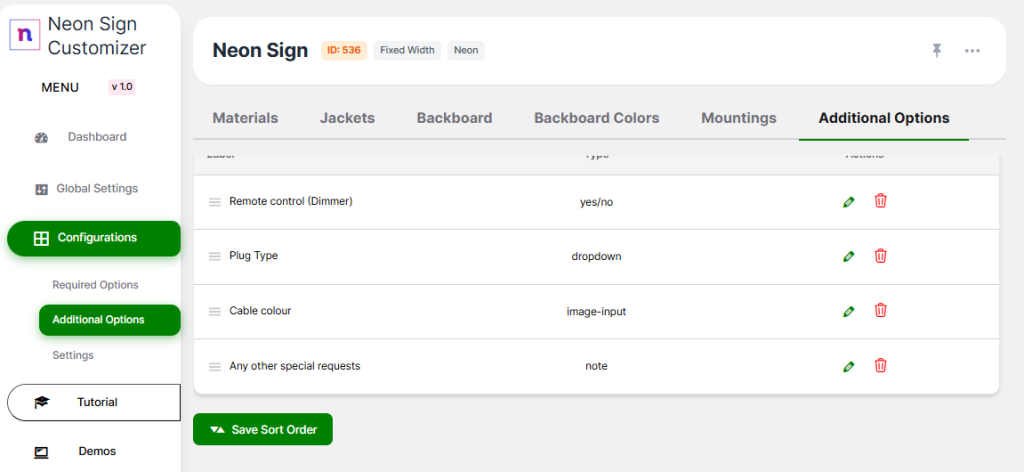Image resolution: width=1024 pixels, height=472 pixels.
Task: Click the Neon Sign Customizer logo
Action: click(x=24, y=34)
